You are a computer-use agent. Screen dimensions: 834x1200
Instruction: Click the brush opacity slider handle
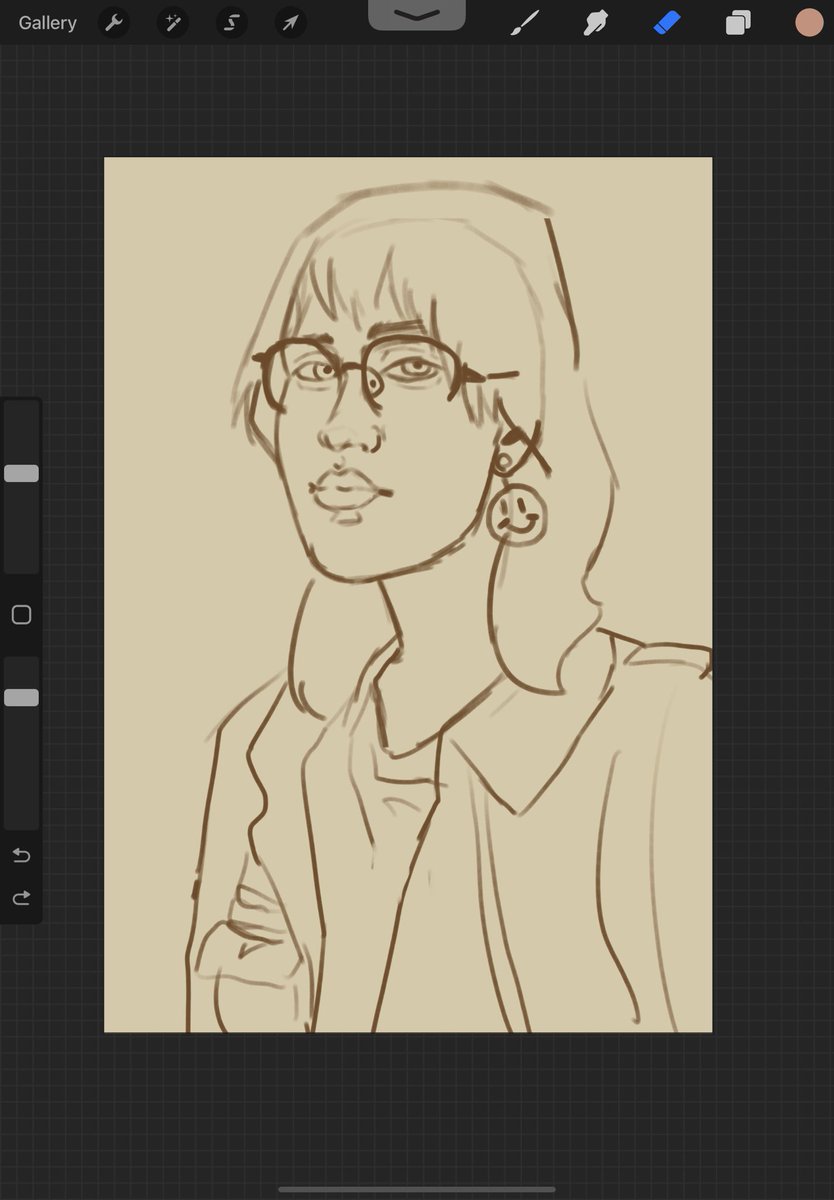click(21, 697)
